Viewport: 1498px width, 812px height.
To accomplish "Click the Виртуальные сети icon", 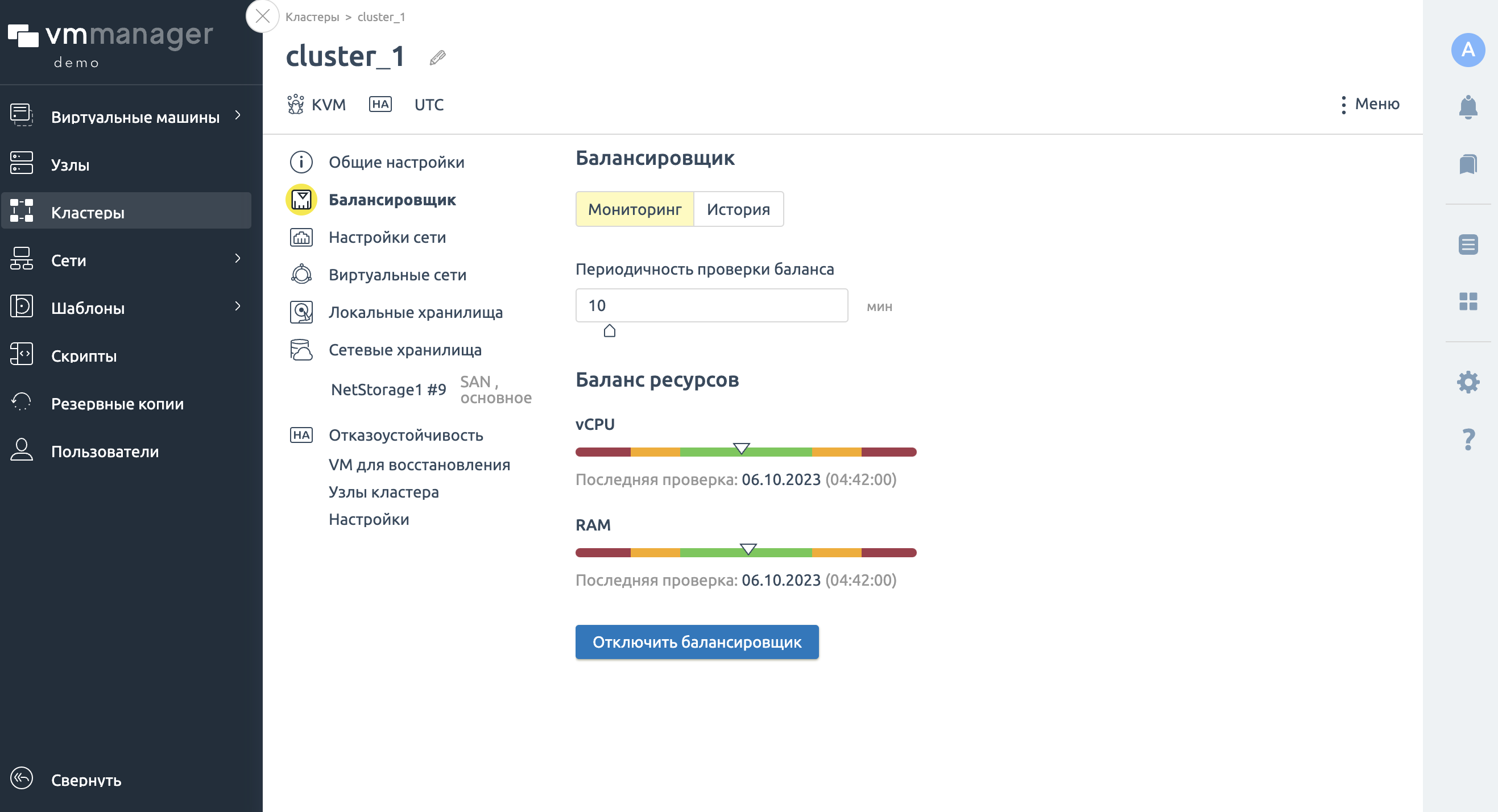I will click(x=301, y=274).
